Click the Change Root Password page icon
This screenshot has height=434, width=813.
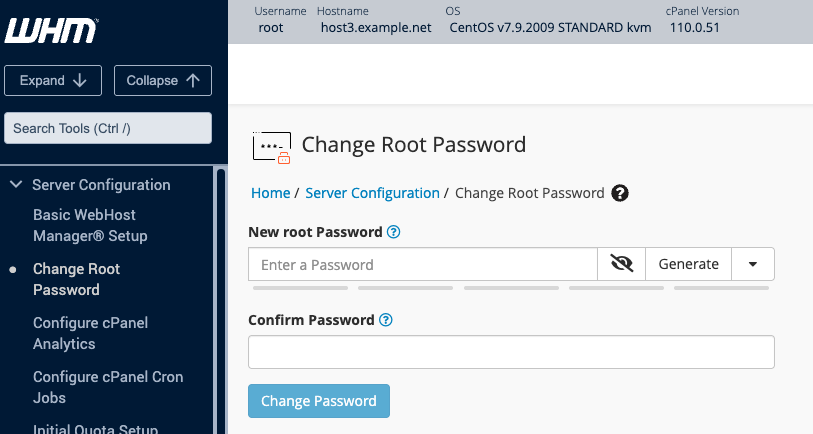coord(271,146)
